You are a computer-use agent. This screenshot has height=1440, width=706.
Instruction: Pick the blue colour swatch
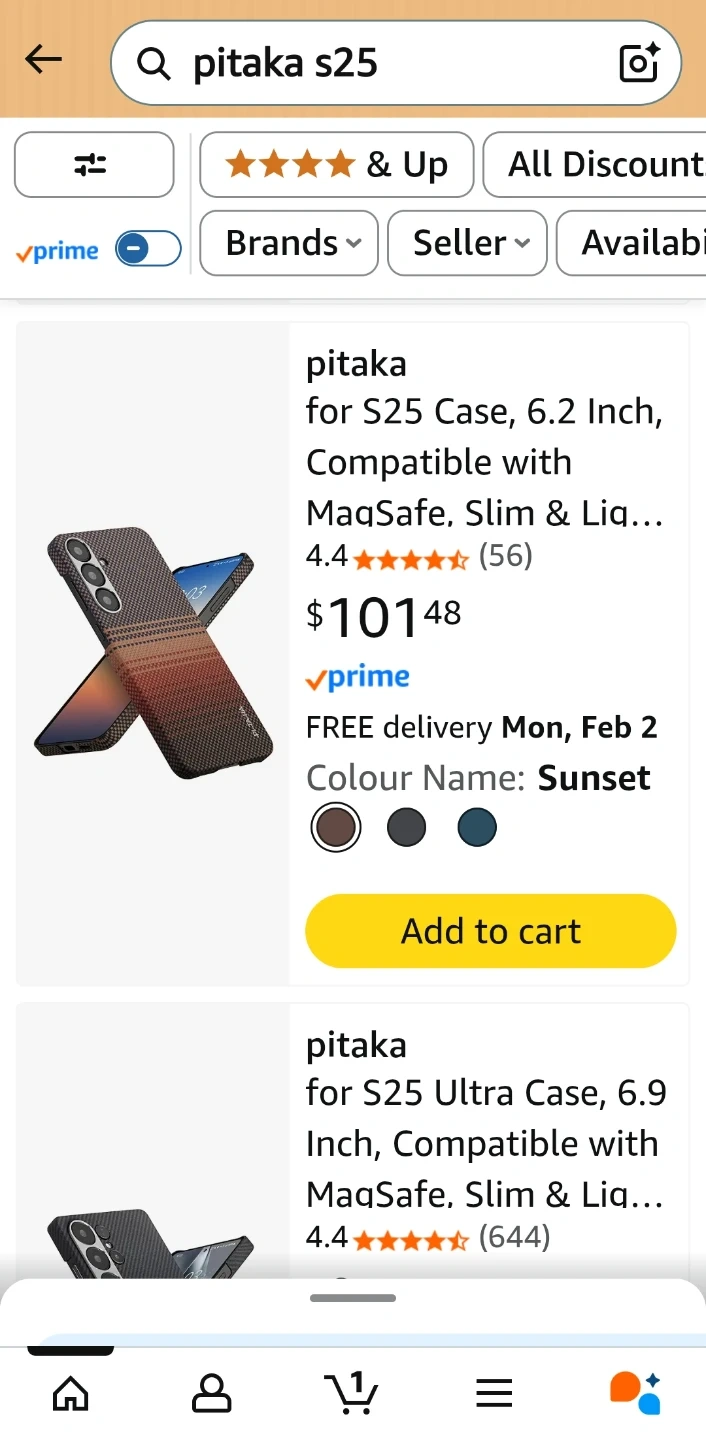[477, 828]
